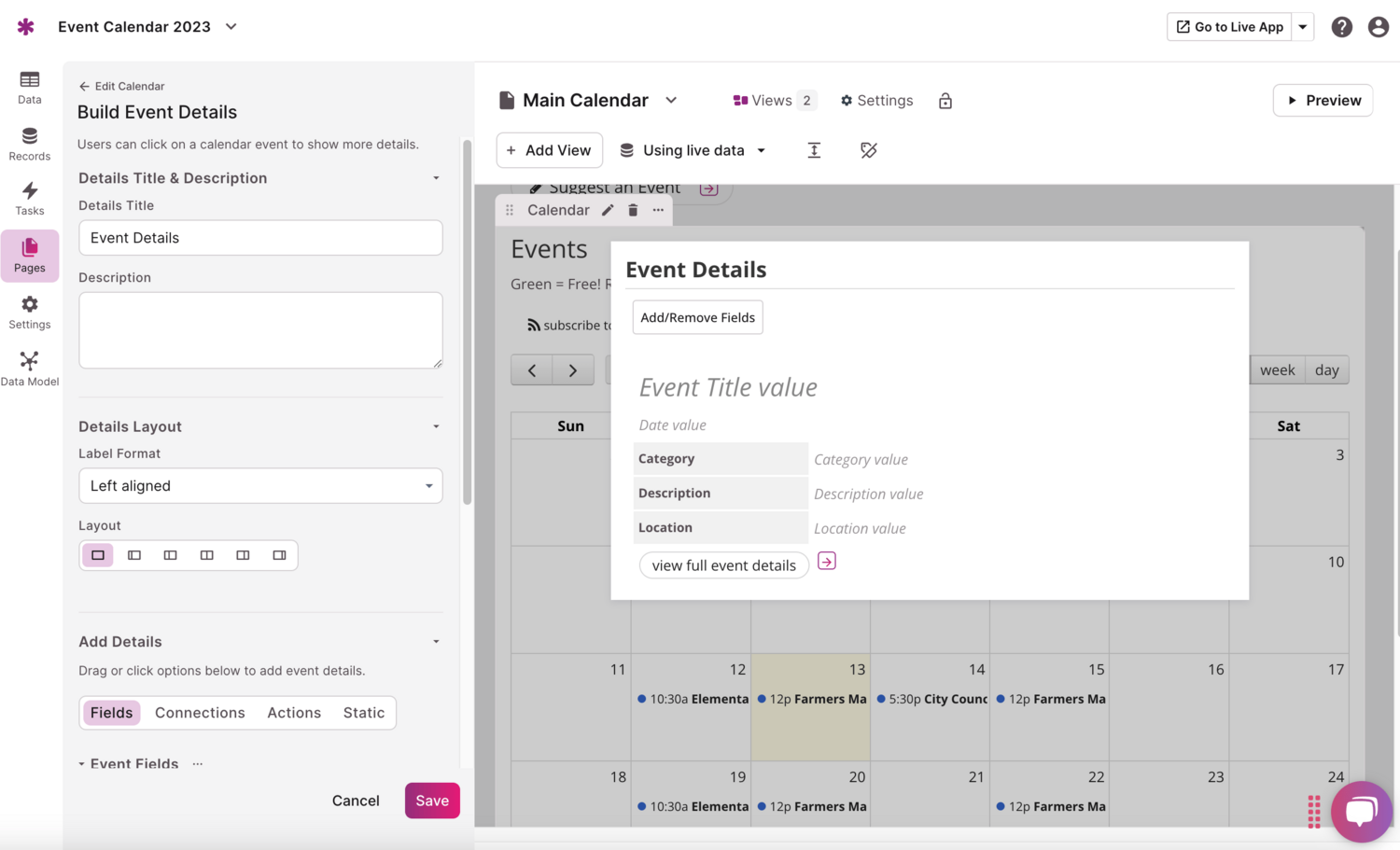Click the Save button
1400x850 pixels.
[x=432, y=801]
